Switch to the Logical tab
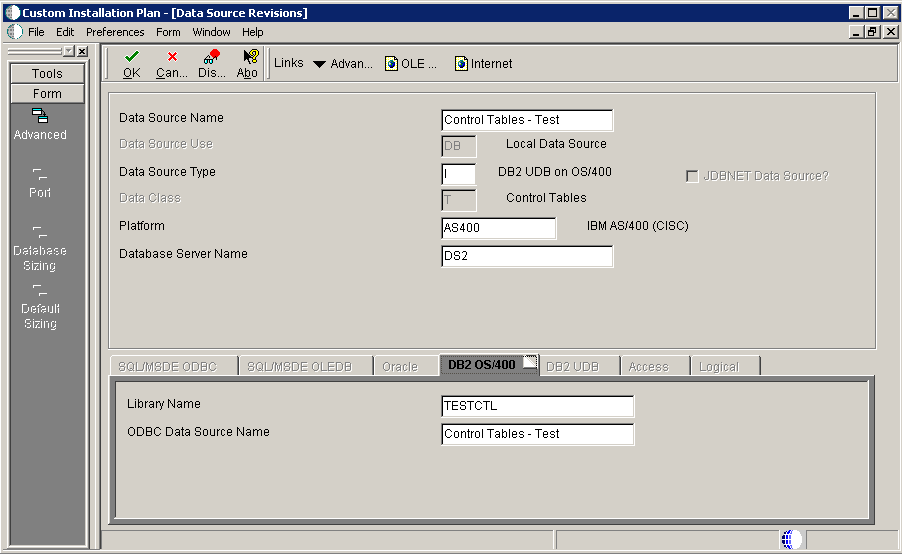This screenshot has height=554, width=902. click(725, 366)
